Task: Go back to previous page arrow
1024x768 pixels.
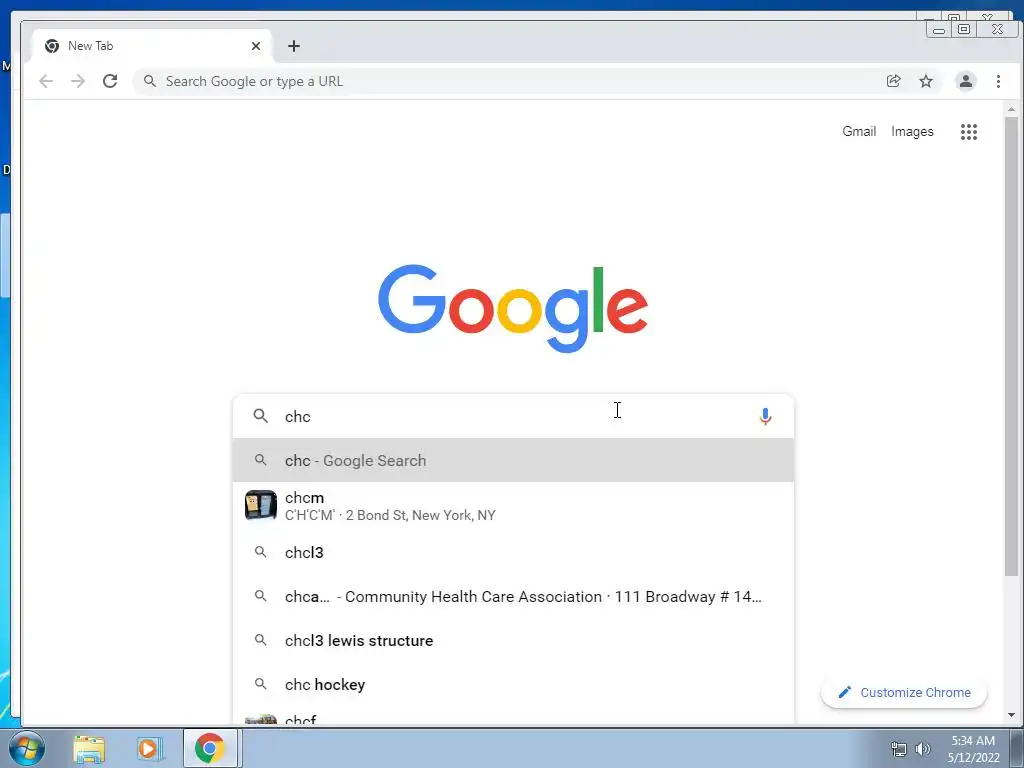Action: 46,81
